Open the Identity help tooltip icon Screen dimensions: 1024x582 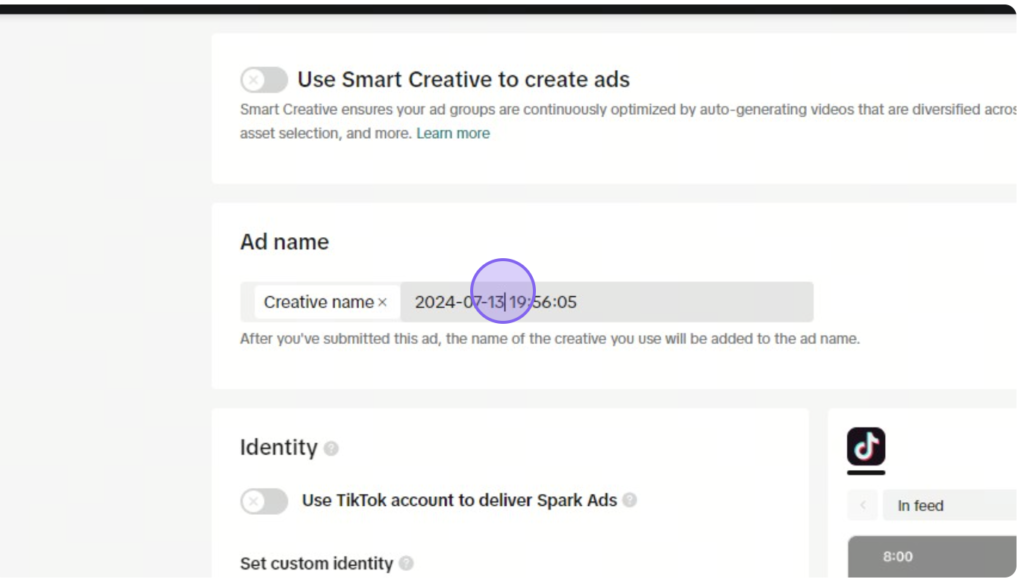click(331, 448)
